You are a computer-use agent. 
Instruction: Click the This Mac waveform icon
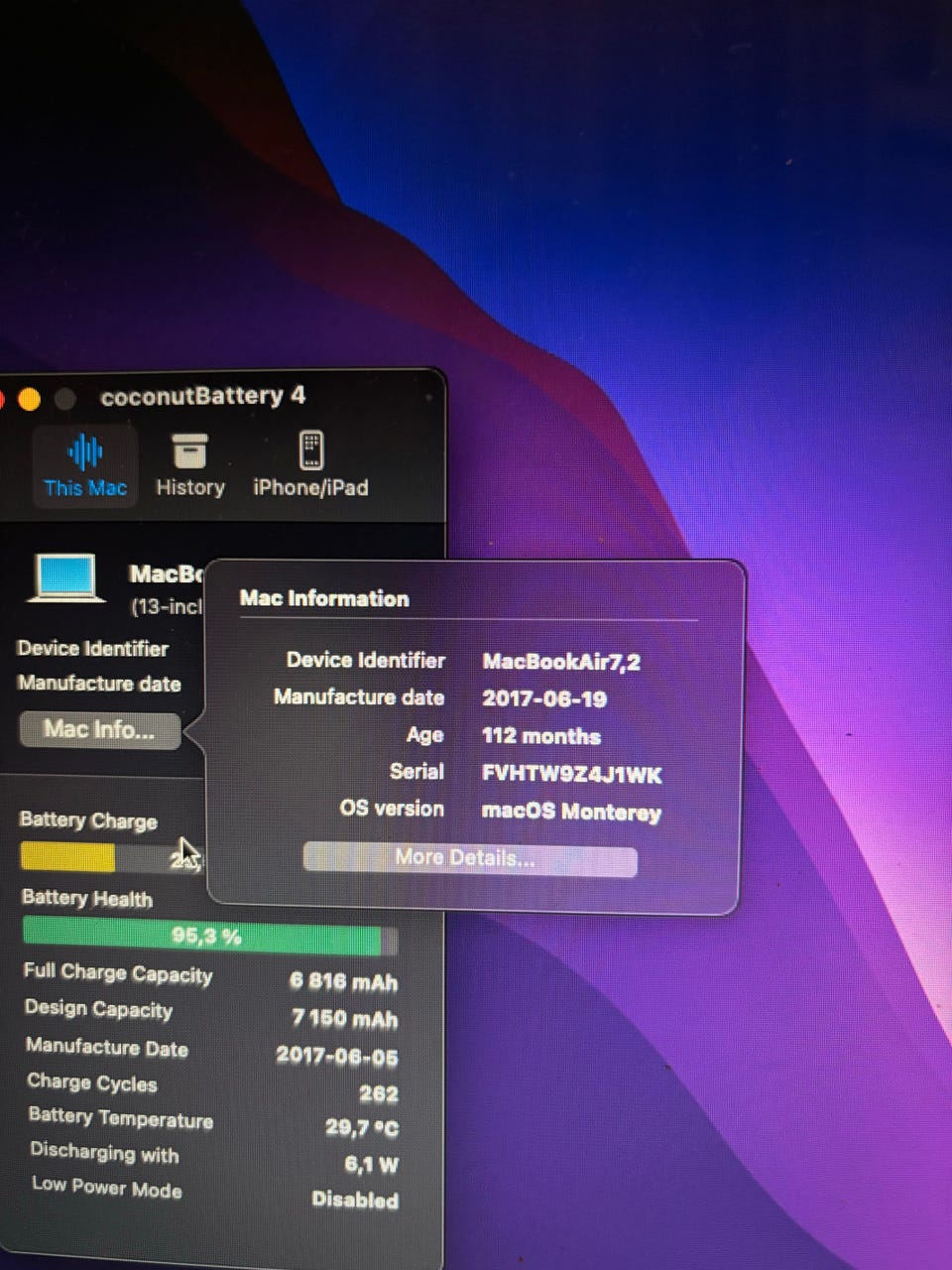click(x=85, y=452)
